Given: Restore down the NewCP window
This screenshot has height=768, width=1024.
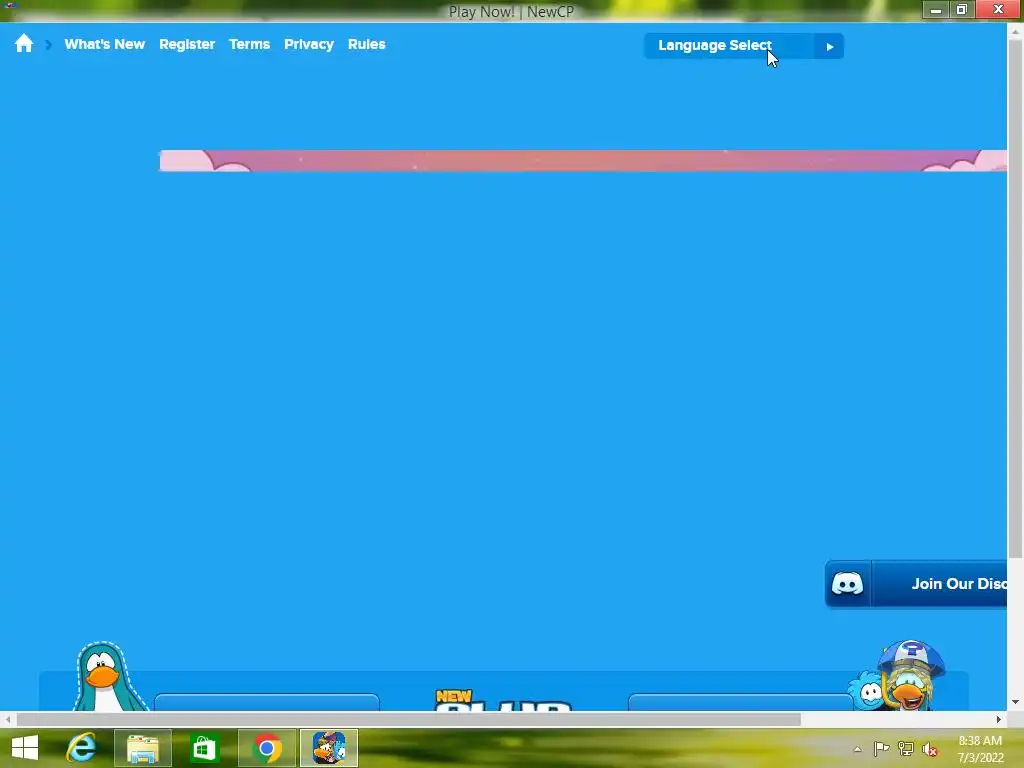Looking at the screenshot, I should click(961, 9).
